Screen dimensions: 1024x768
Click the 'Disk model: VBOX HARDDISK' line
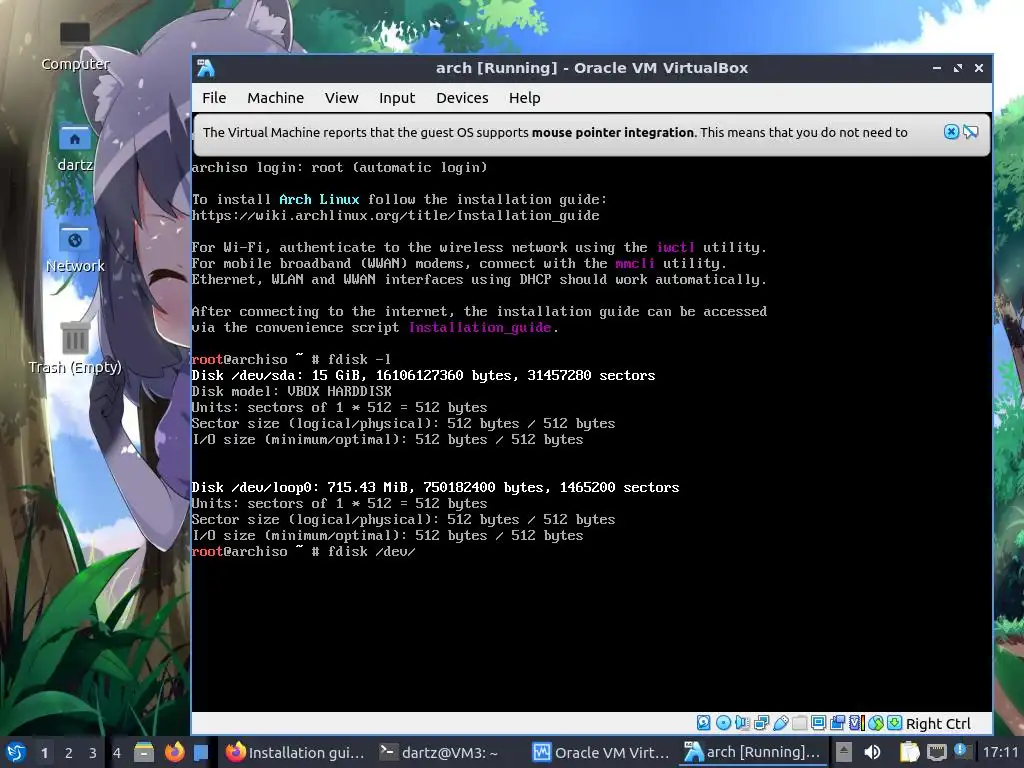pos(291,391)
